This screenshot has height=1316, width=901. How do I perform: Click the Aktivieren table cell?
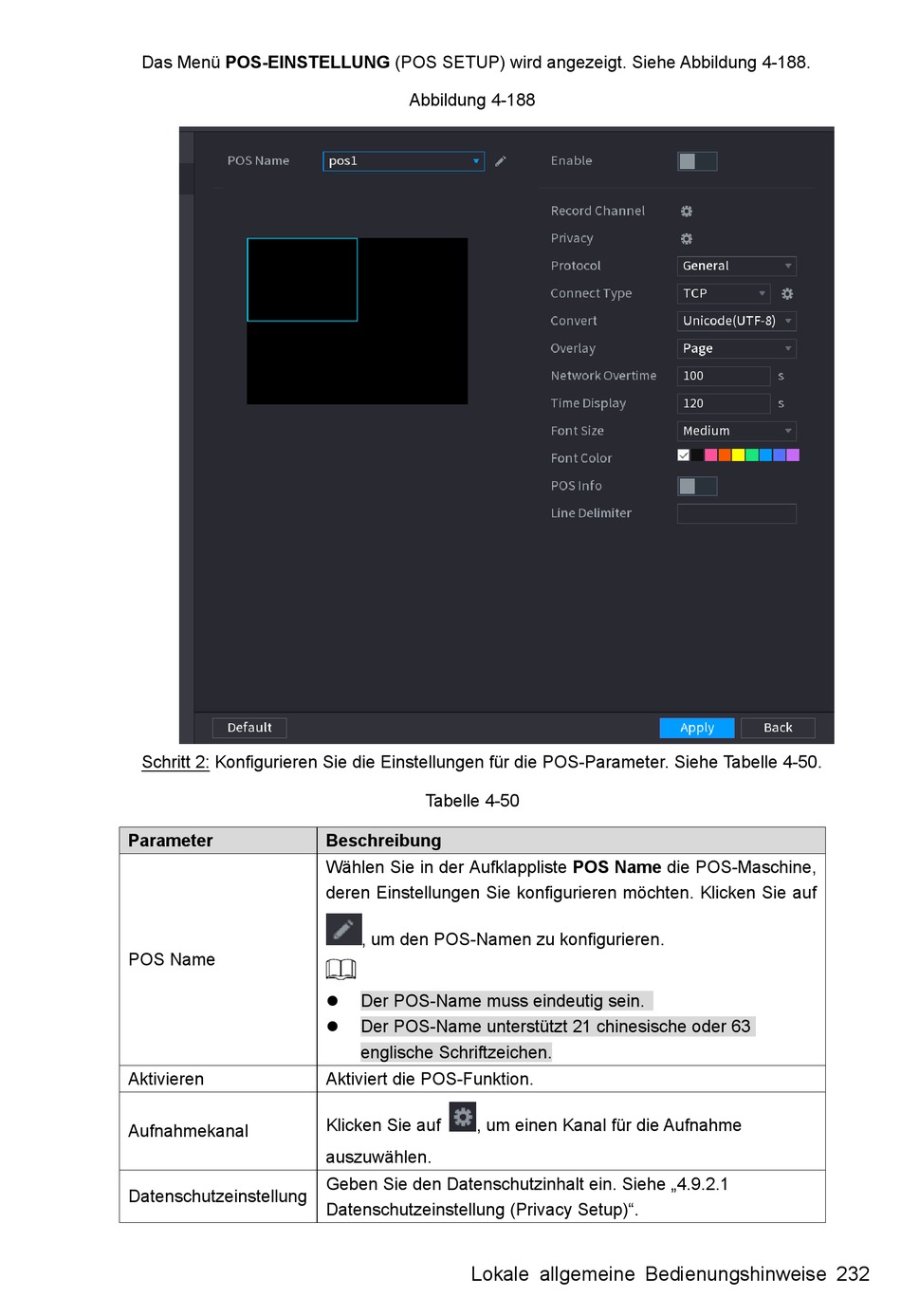pos(218,1079)
